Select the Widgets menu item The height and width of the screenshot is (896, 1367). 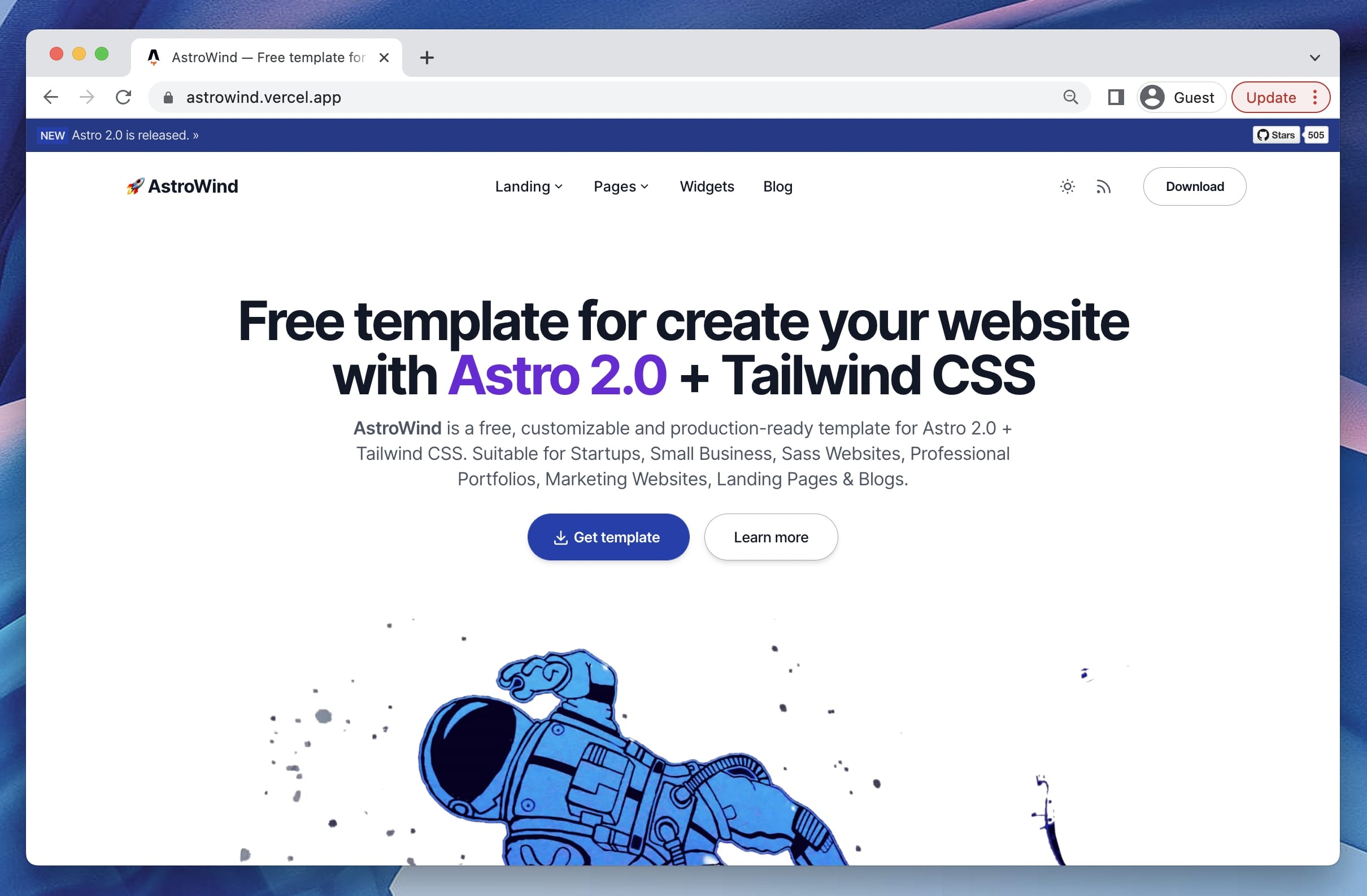(707, 186)
